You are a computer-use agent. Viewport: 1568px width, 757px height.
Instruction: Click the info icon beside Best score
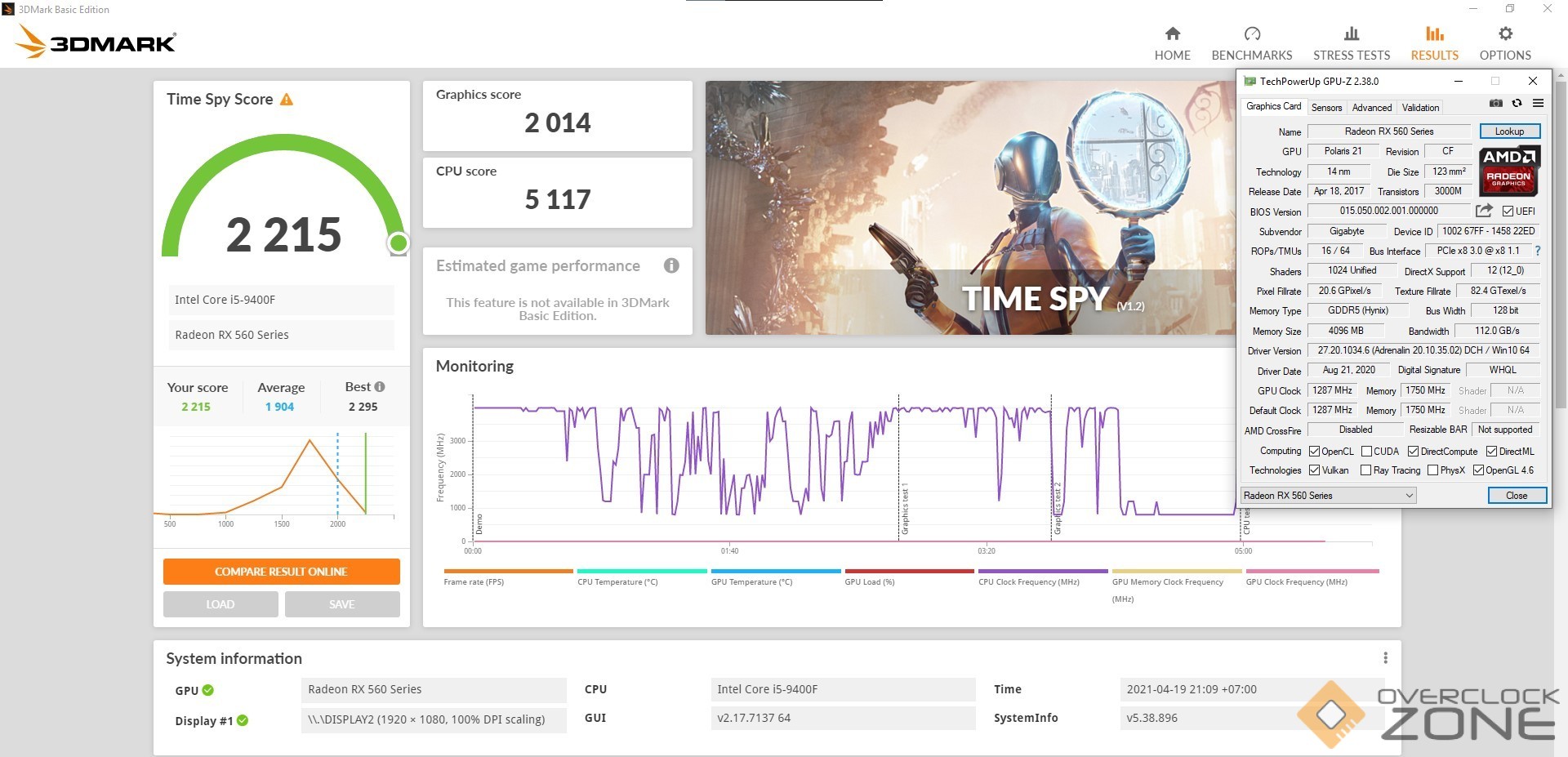point(380,386)
